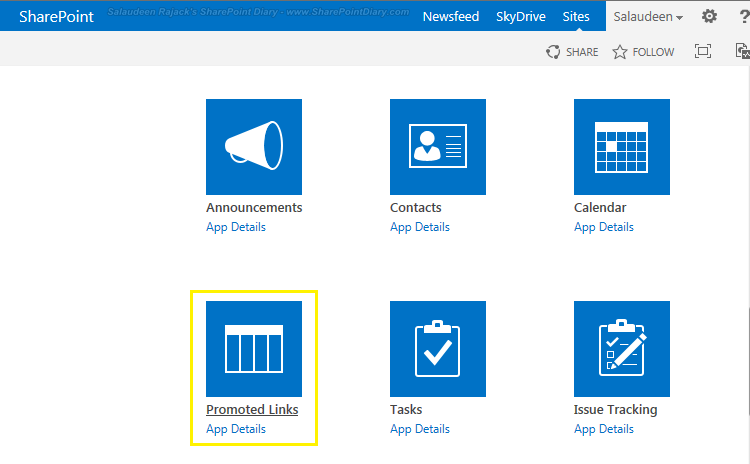Image resolution: width=750 pixels, height=464 pixels.
Task: Open App Details under Tasks
Action: pyautogui.click(x=420, y=429)
